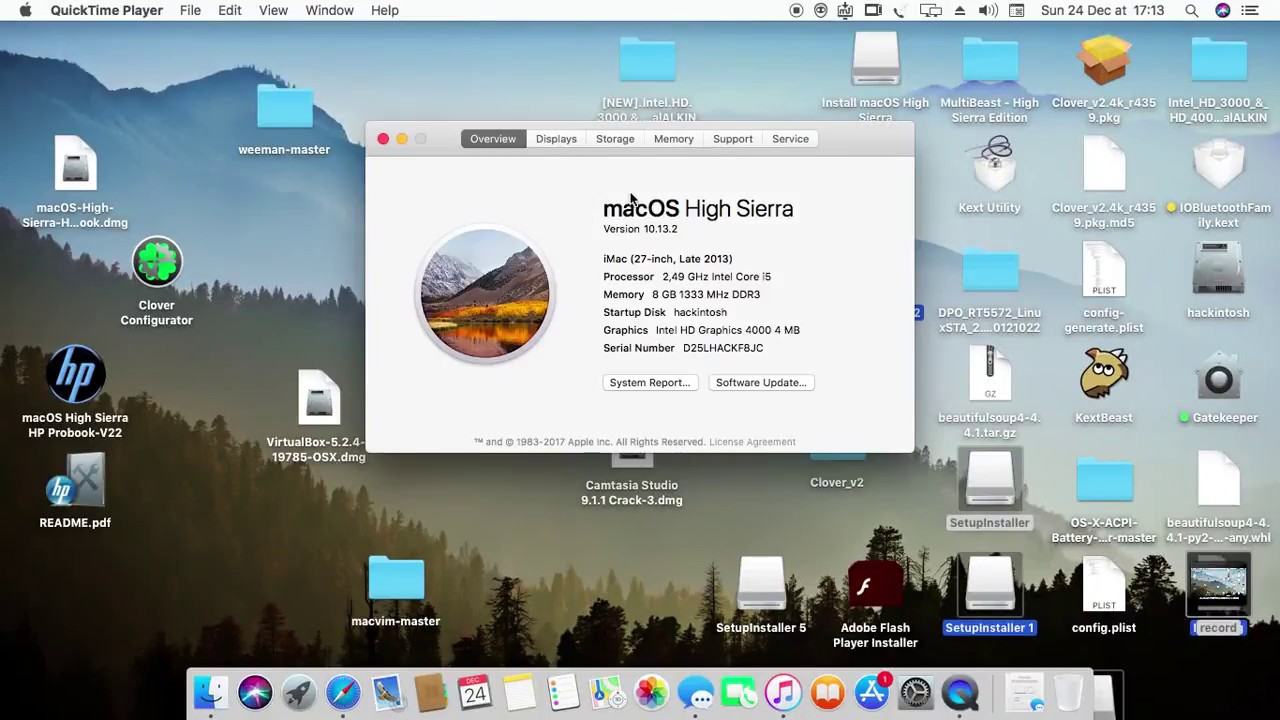The height and width of the screenshot is (720, 1280).
Task: Open System Preferences gear in Dock
Action: coord(915,692)
